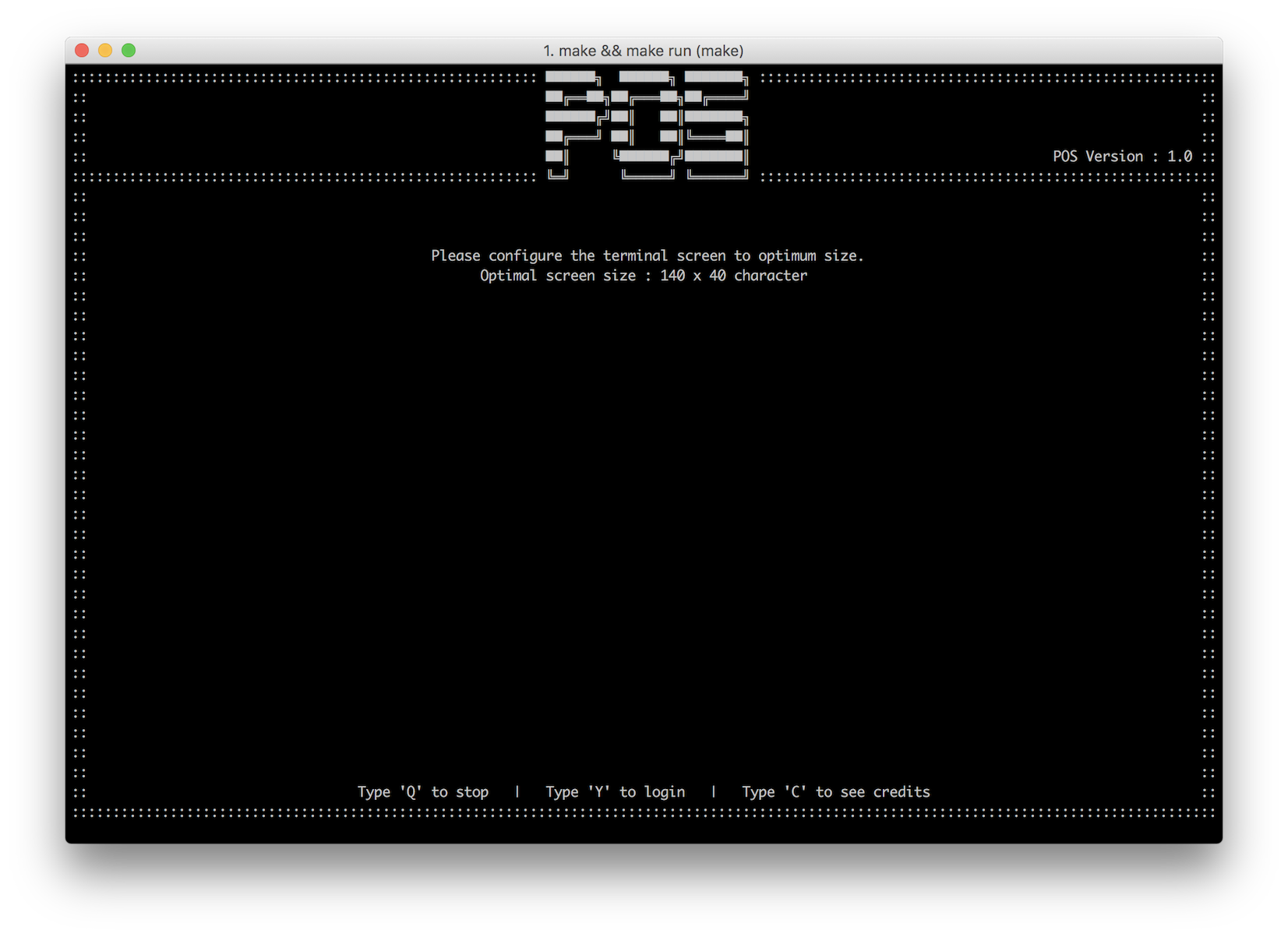Click the green zoom button in the title bar
Screen dimensions: 1288x937
128,50
